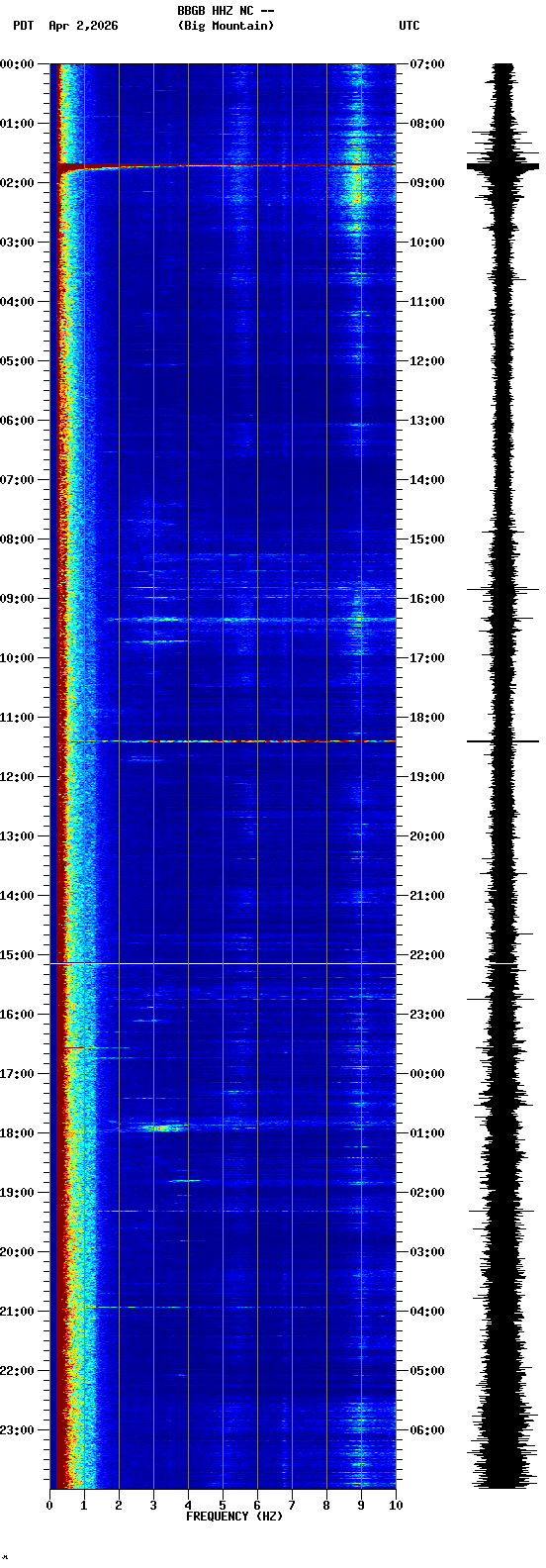
Task: Click PDT time label "03:00"
Action: 18,243
